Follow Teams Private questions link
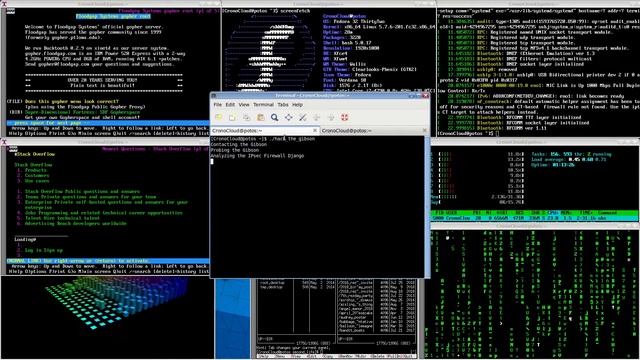The width and height of the screenshot is (640, 360). pos(90,197)
